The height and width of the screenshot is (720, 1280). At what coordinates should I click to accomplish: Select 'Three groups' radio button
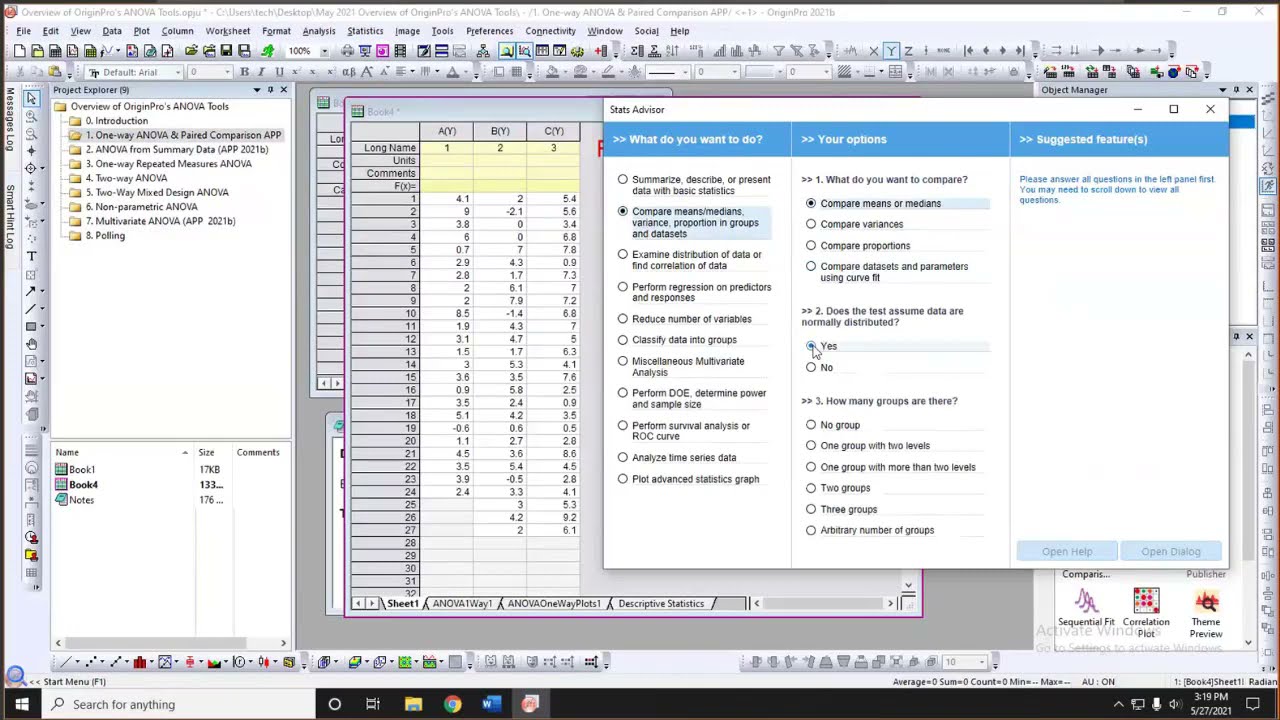click(x=811, y=509)
